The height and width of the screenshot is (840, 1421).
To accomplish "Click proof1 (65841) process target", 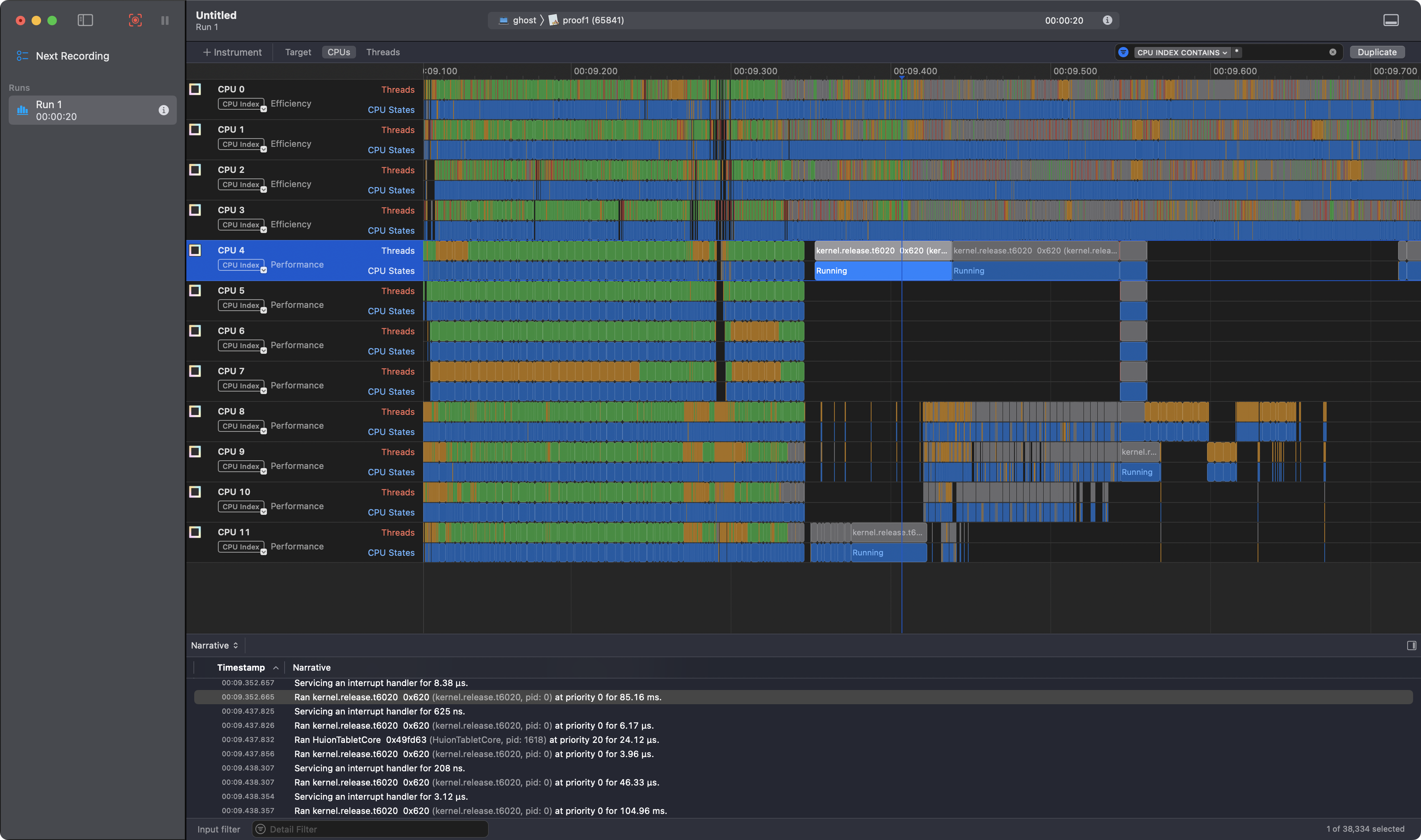I will coord(586,21).
